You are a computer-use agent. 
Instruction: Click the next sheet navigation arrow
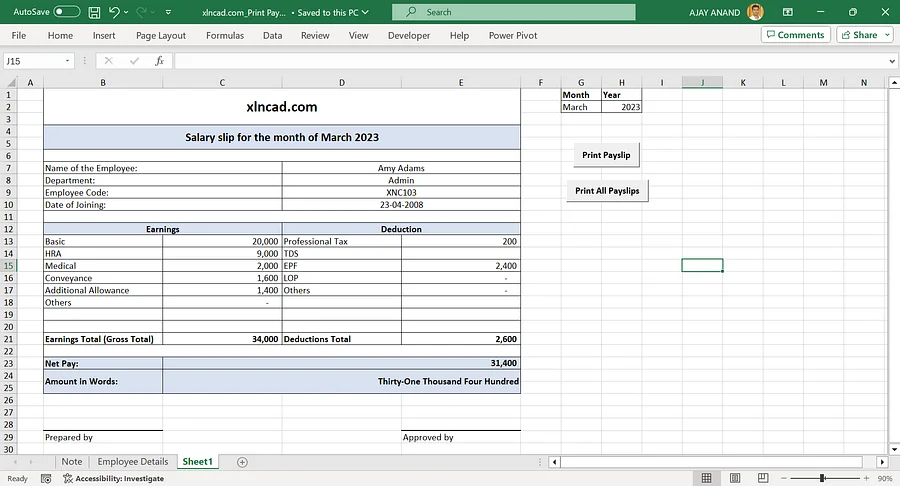pyautogui.click(x=30, y=462)
